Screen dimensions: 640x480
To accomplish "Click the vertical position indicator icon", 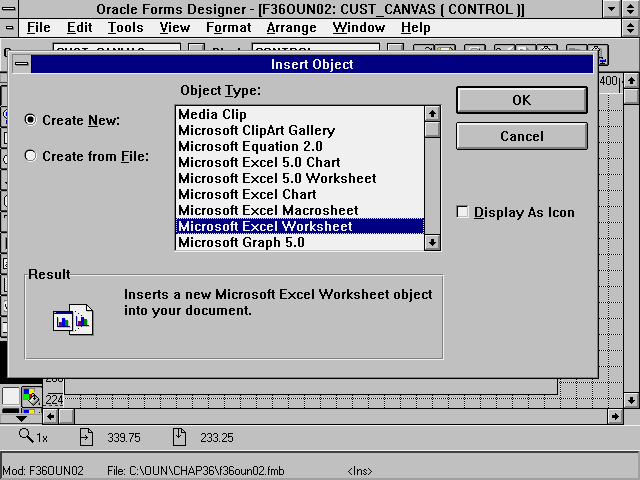I will coord(179,437).
